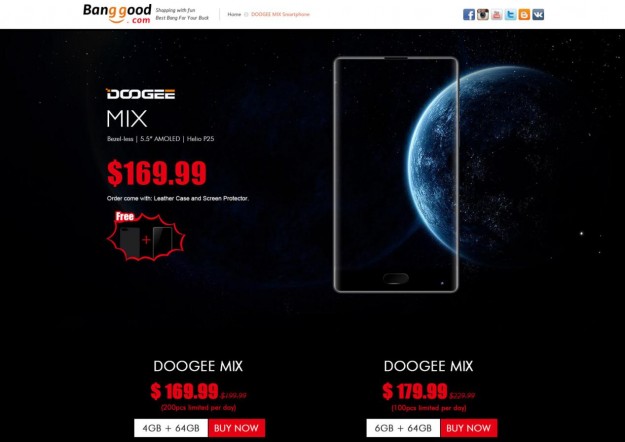Click the left DOOGEE MIX product title
Viewport: 625px width, 442px height.
click(x=198, y=366)
